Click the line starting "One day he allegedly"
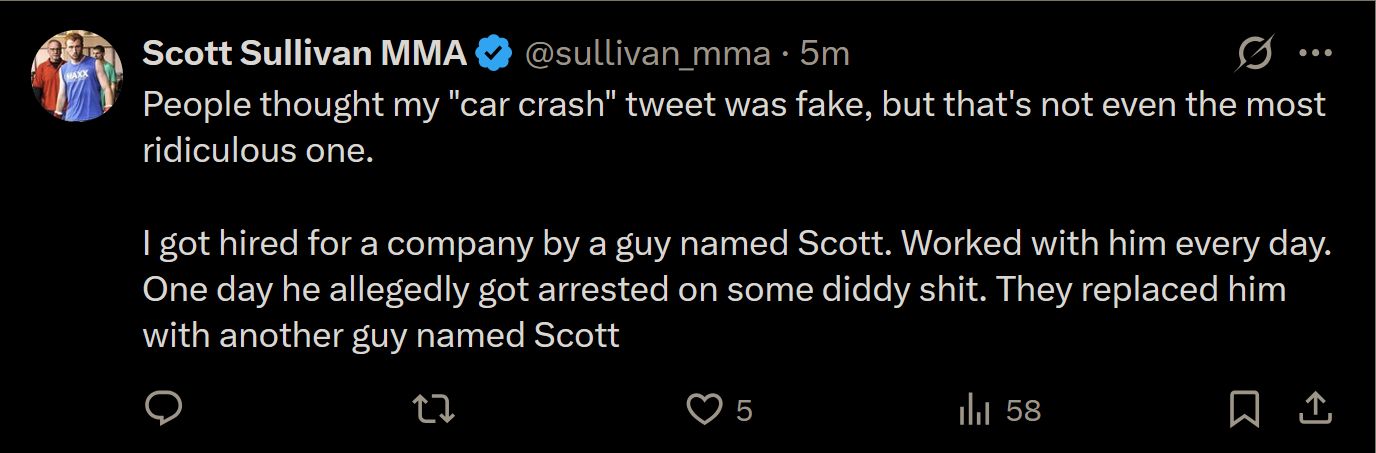 pos(713,290)
